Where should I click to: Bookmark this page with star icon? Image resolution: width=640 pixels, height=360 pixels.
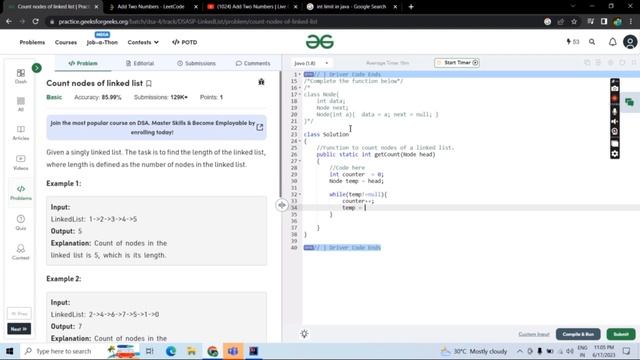tap(574, 22)
